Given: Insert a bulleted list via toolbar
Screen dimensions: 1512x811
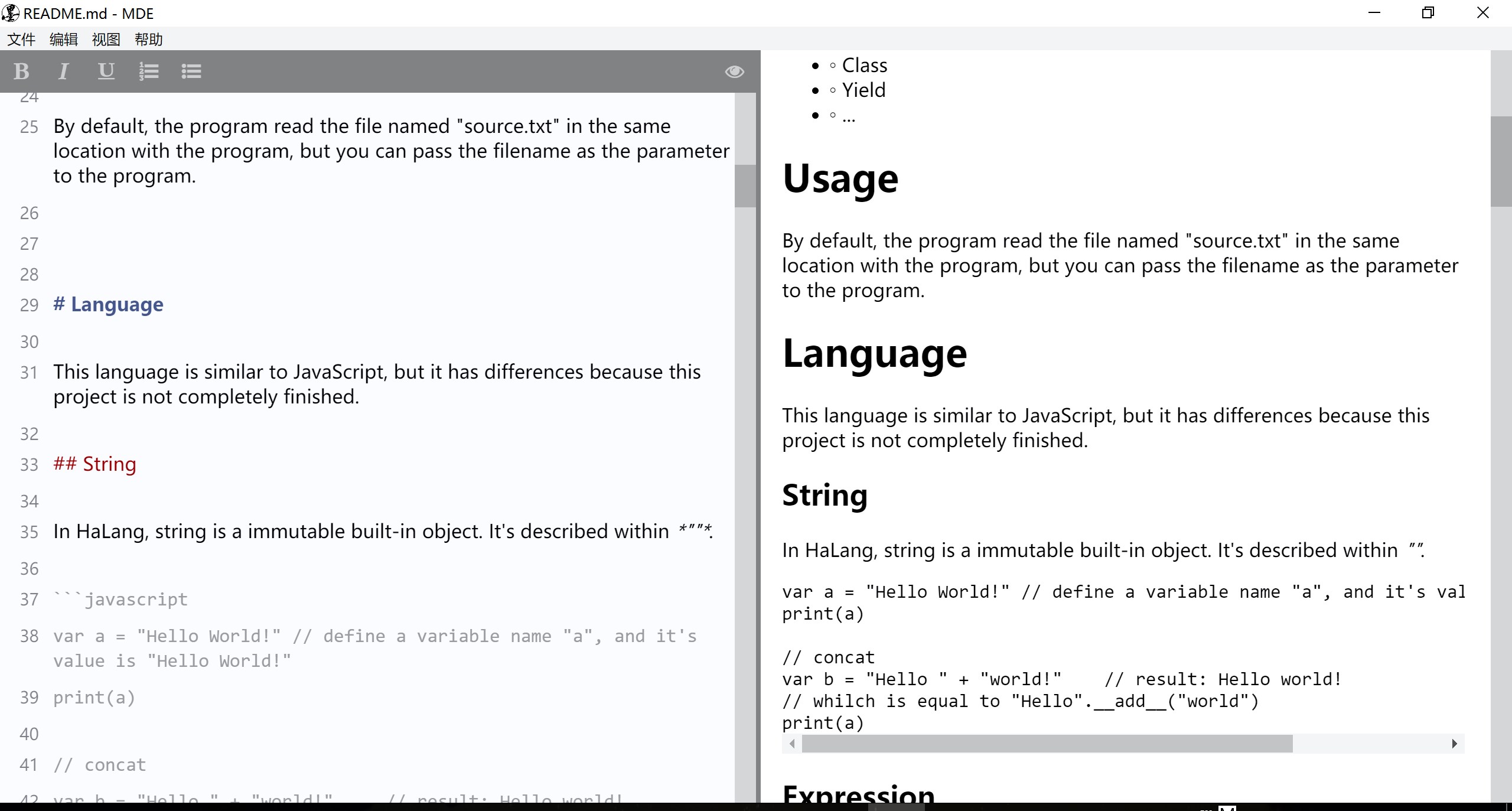Looking at the screenshot, I should pyautogui.click(x=191, y=71).
